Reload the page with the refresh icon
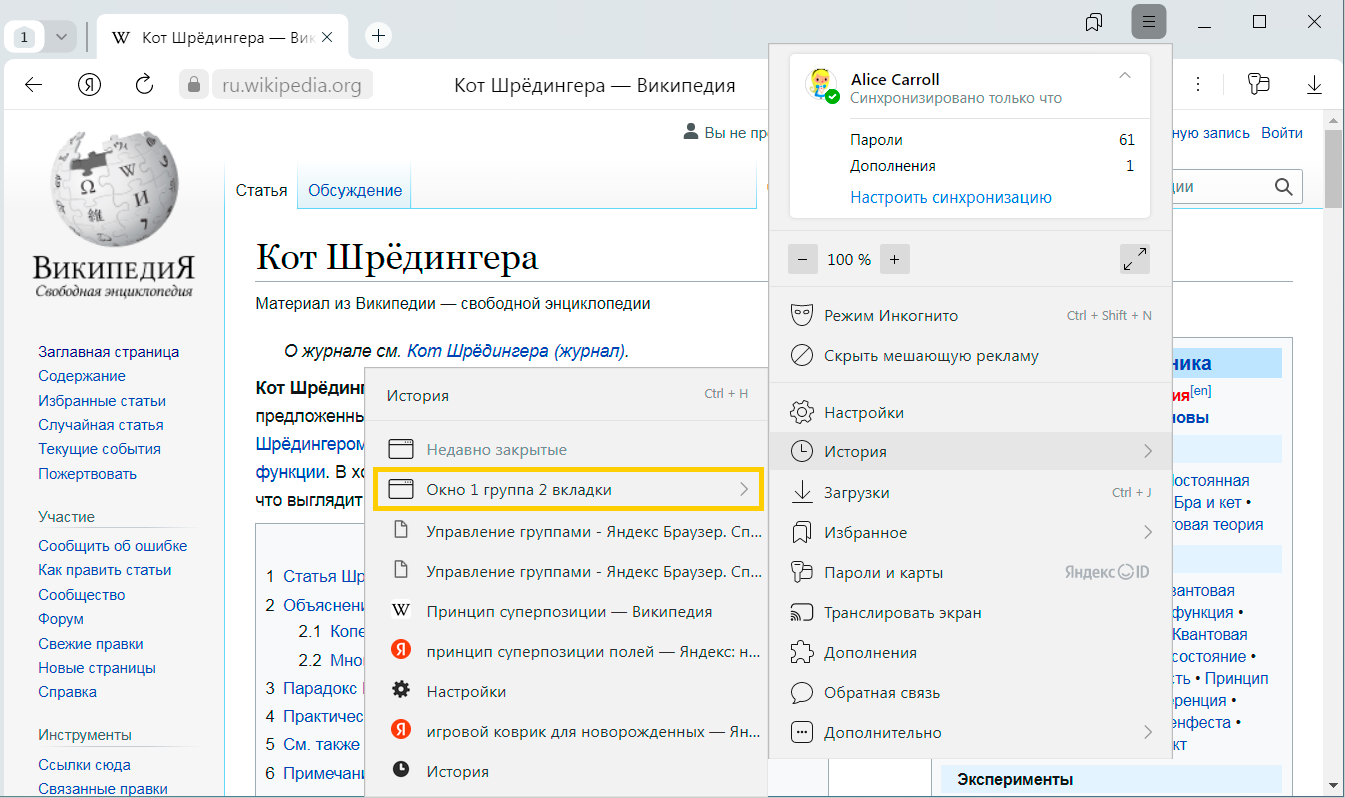The height and width of the screenshot is (798, 1345). click(x=144, y=85)
